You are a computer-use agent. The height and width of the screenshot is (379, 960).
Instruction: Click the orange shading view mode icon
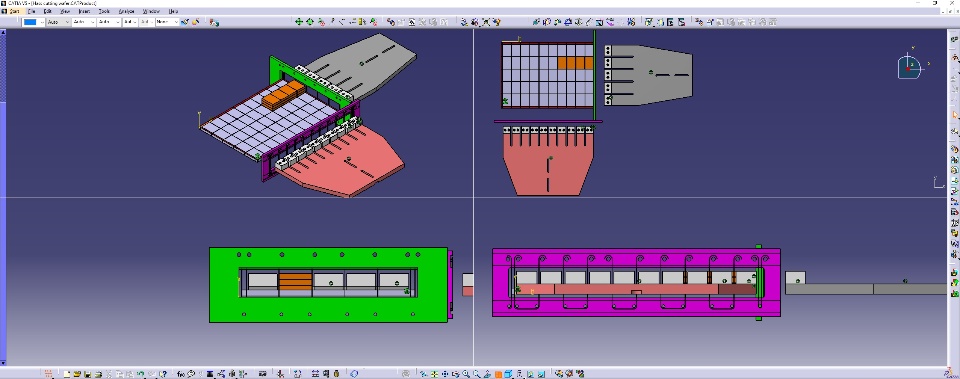pos(498,374)
